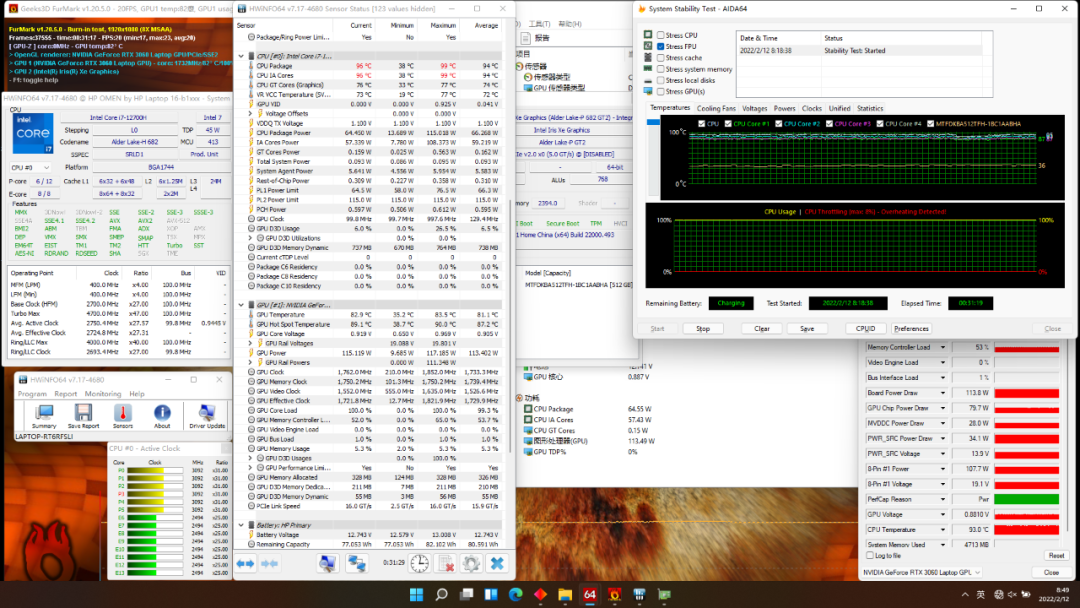This screenshot has height=608, width=1080.
Task: Open the CPU #0 selector dropdown
Action: (x=30, y=167)
